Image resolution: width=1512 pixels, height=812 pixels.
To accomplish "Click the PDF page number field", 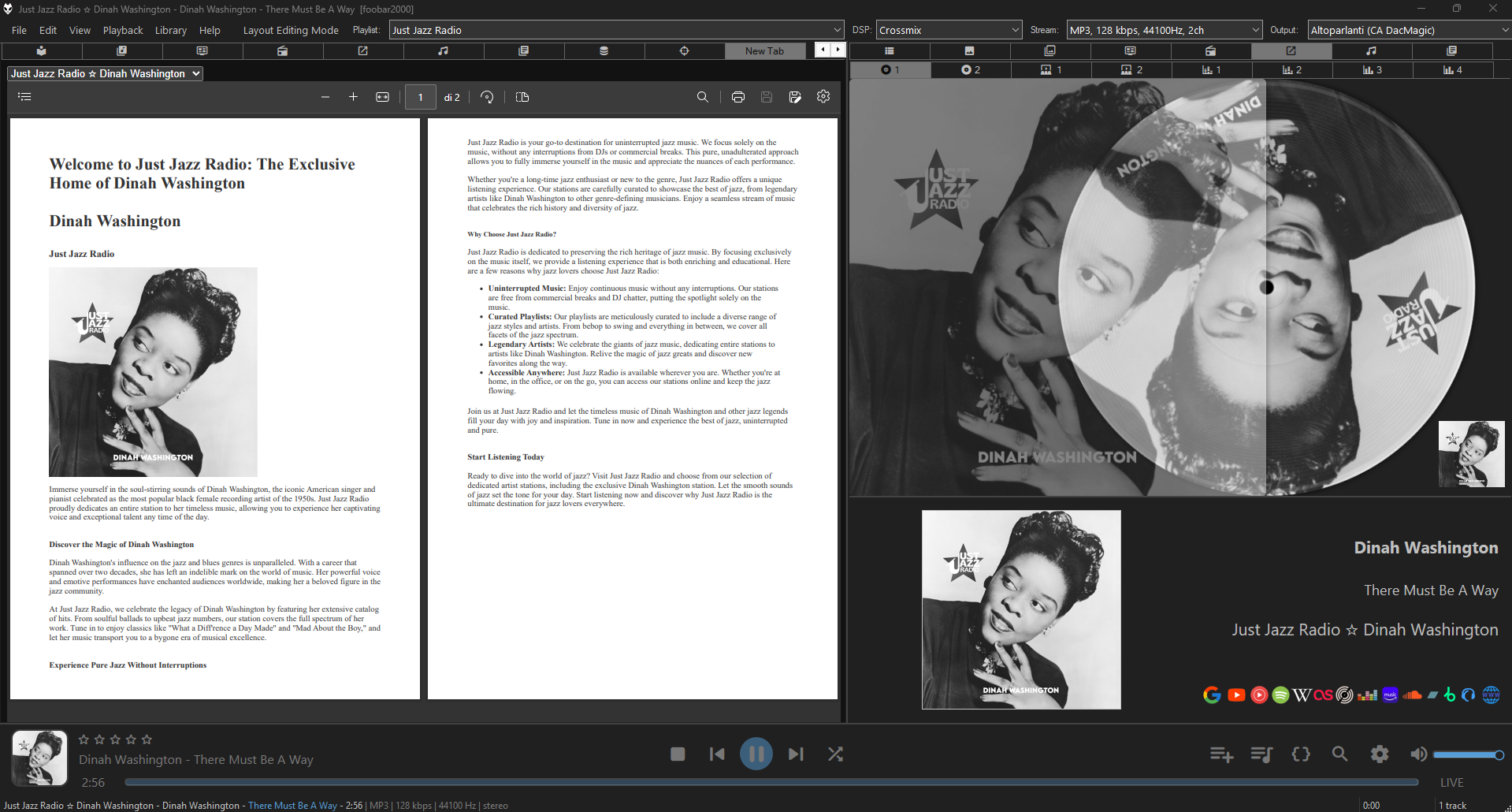I will click(x=420, y=97).
